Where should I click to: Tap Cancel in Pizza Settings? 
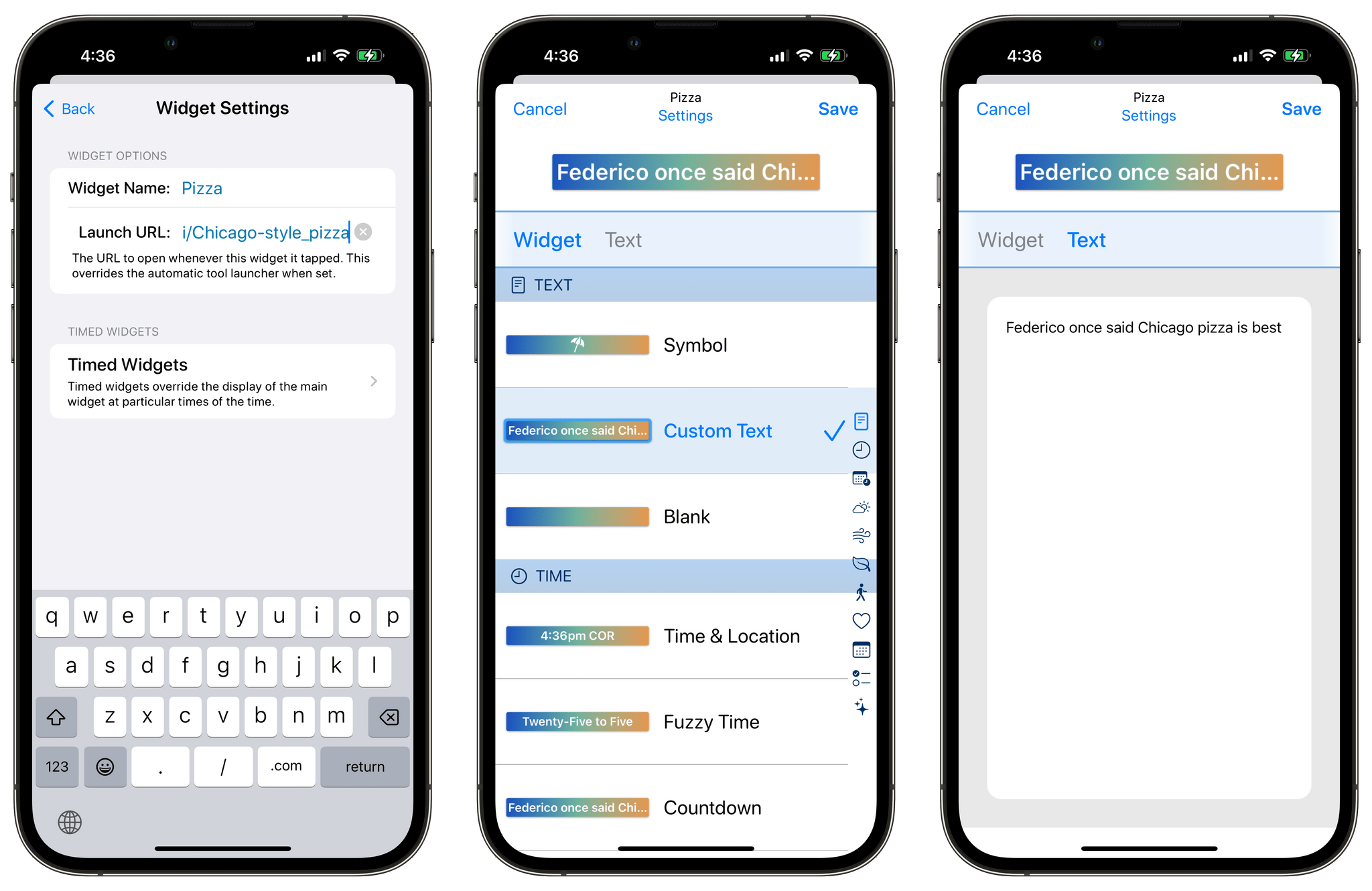[542, 108]
